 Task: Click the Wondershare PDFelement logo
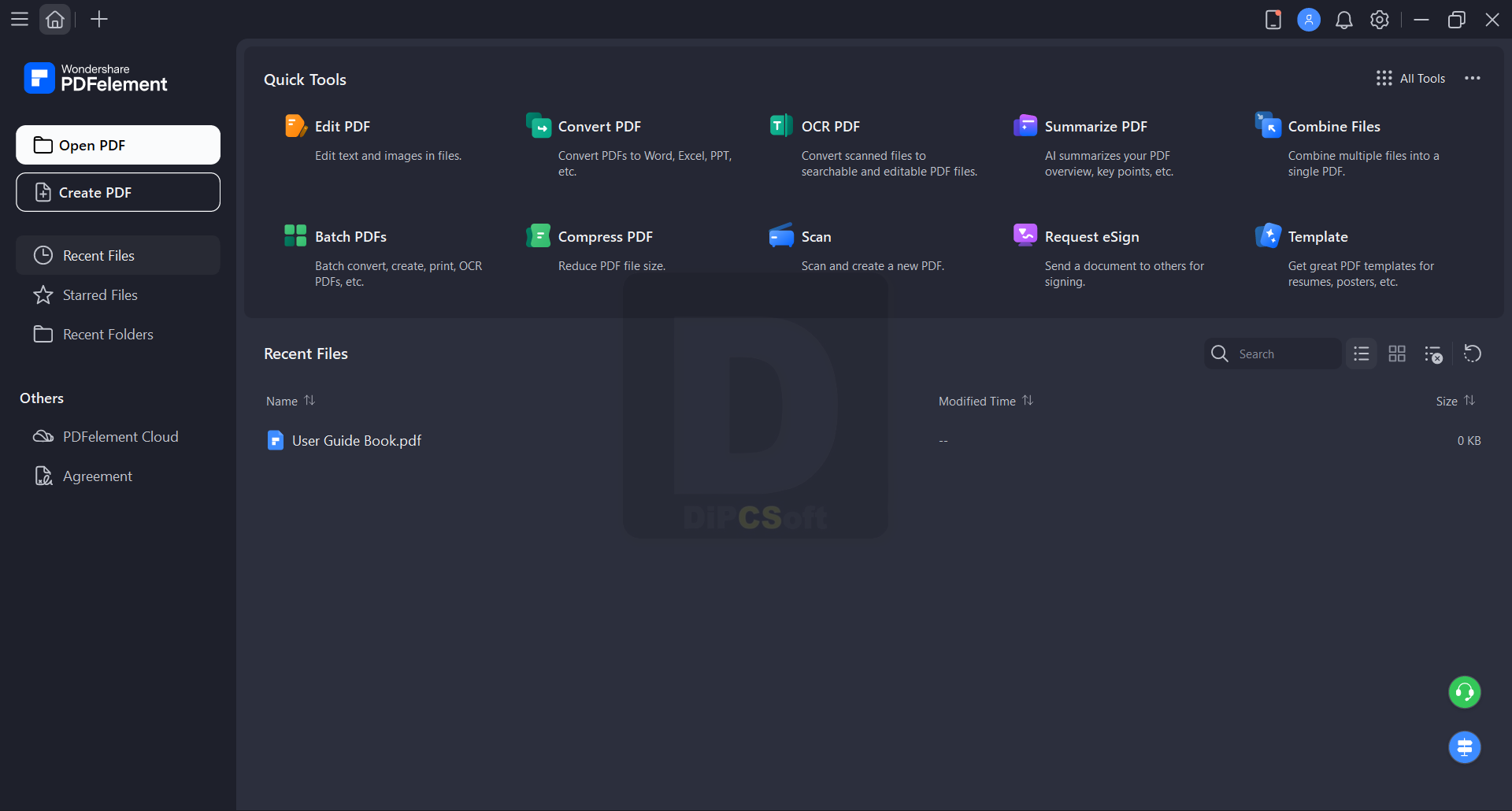click(95, 78)
